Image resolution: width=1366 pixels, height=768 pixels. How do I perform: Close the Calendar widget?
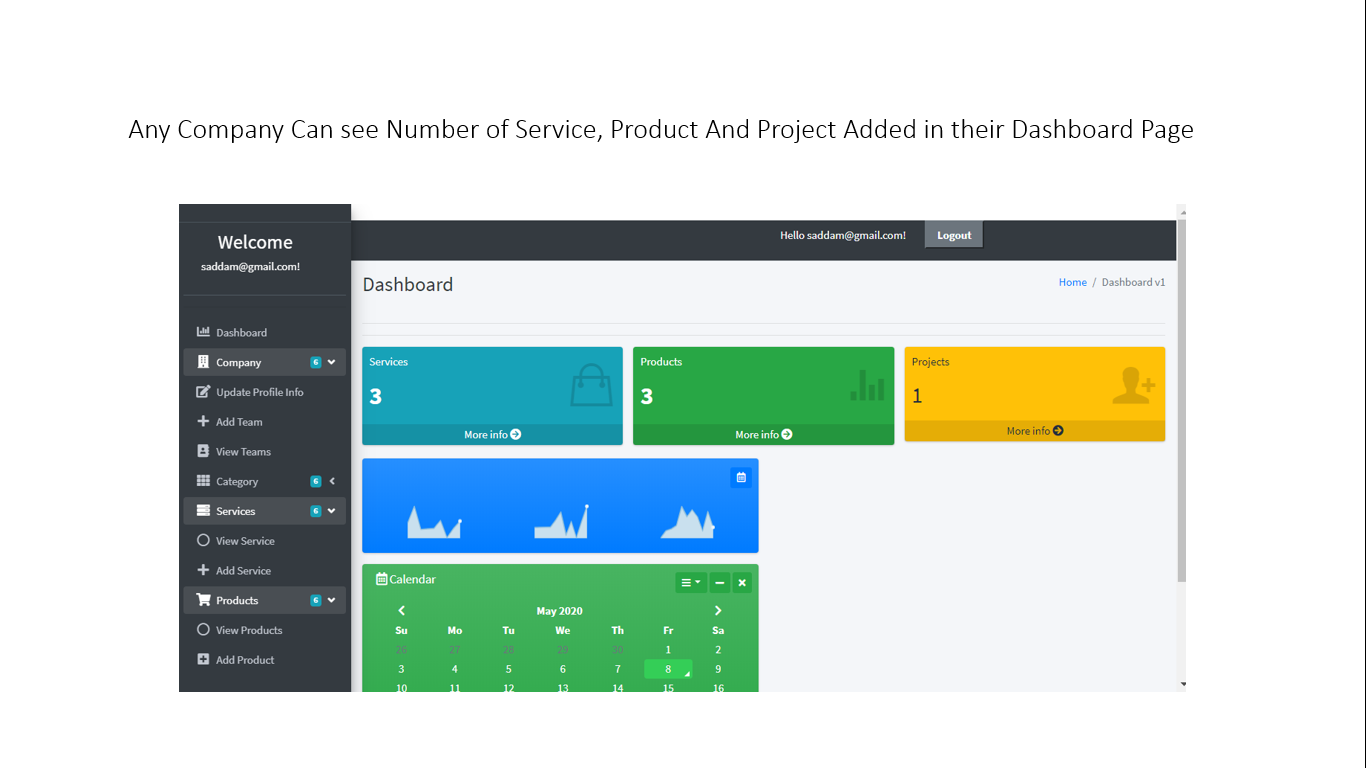coord(742,582)
